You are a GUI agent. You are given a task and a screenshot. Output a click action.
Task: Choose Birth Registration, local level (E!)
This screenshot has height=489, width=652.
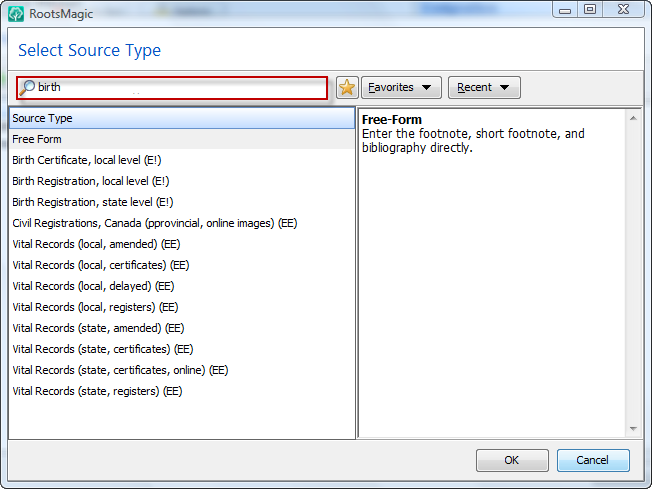click(x=182, y=181)
